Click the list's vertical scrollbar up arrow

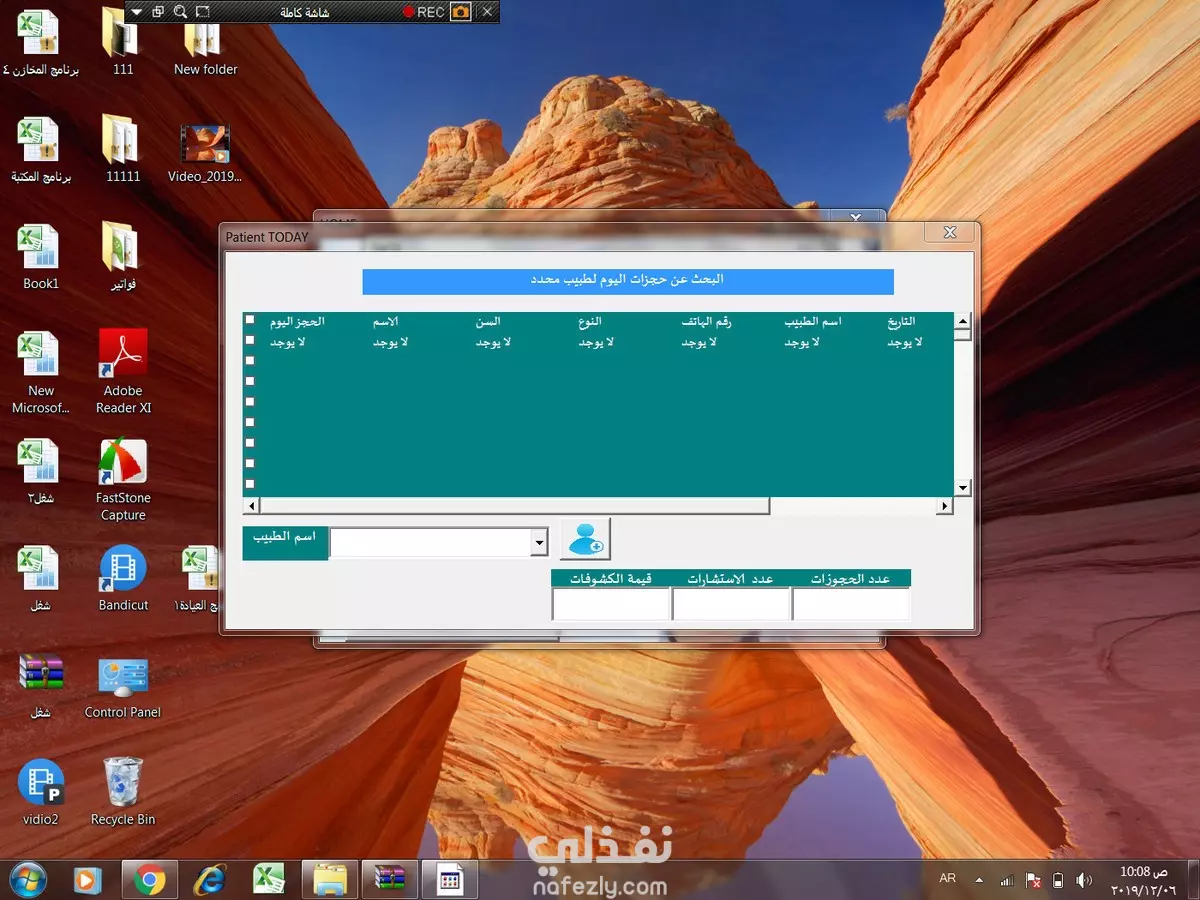coord(962,321)
